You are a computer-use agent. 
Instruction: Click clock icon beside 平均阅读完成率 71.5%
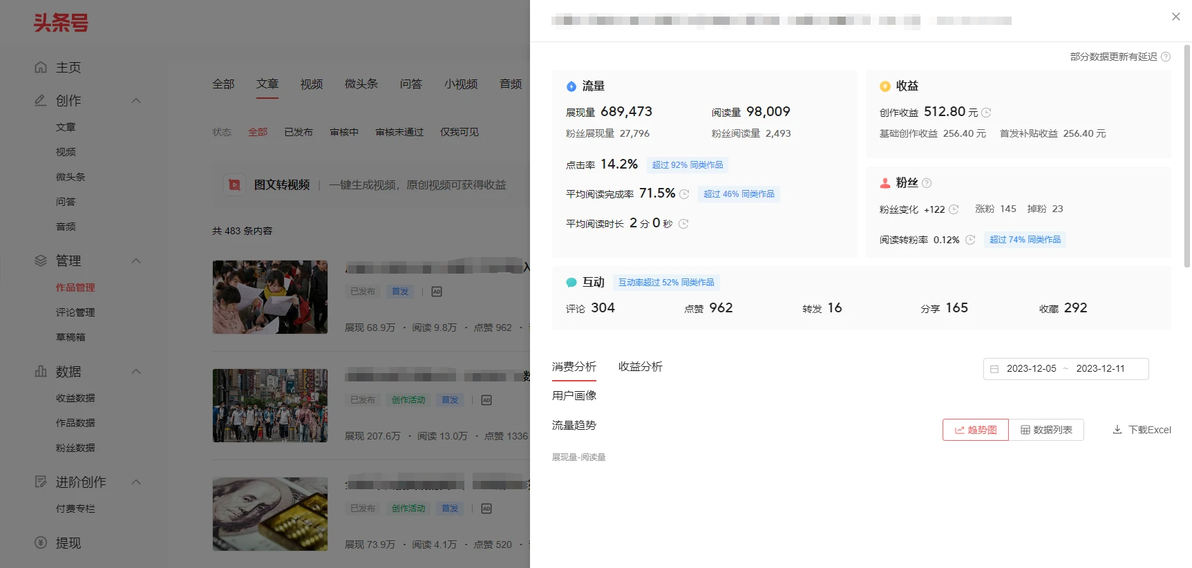[x=684, y=194]
